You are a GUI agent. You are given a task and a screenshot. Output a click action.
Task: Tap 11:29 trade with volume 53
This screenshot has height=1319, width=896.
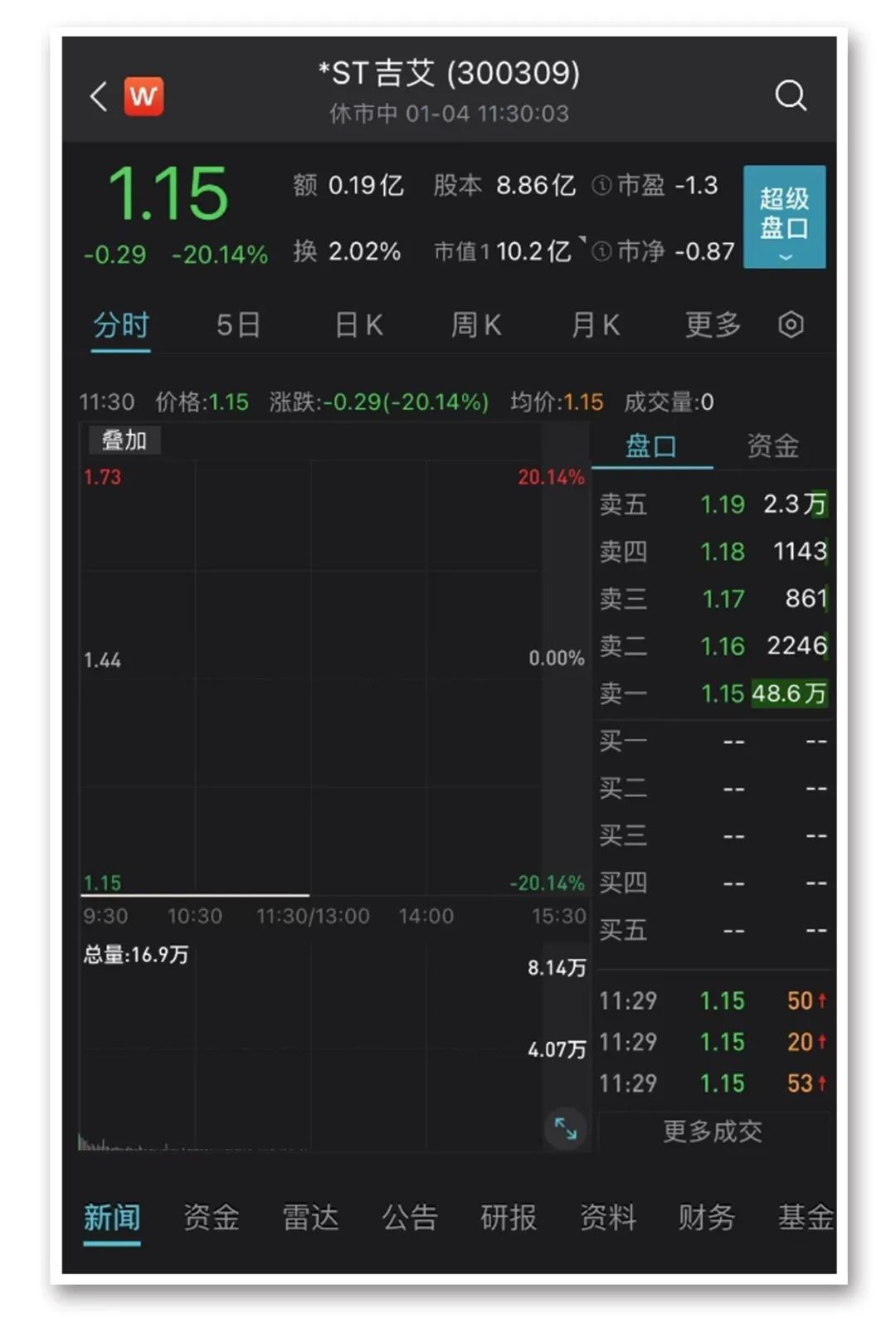tap(713, 1083)
